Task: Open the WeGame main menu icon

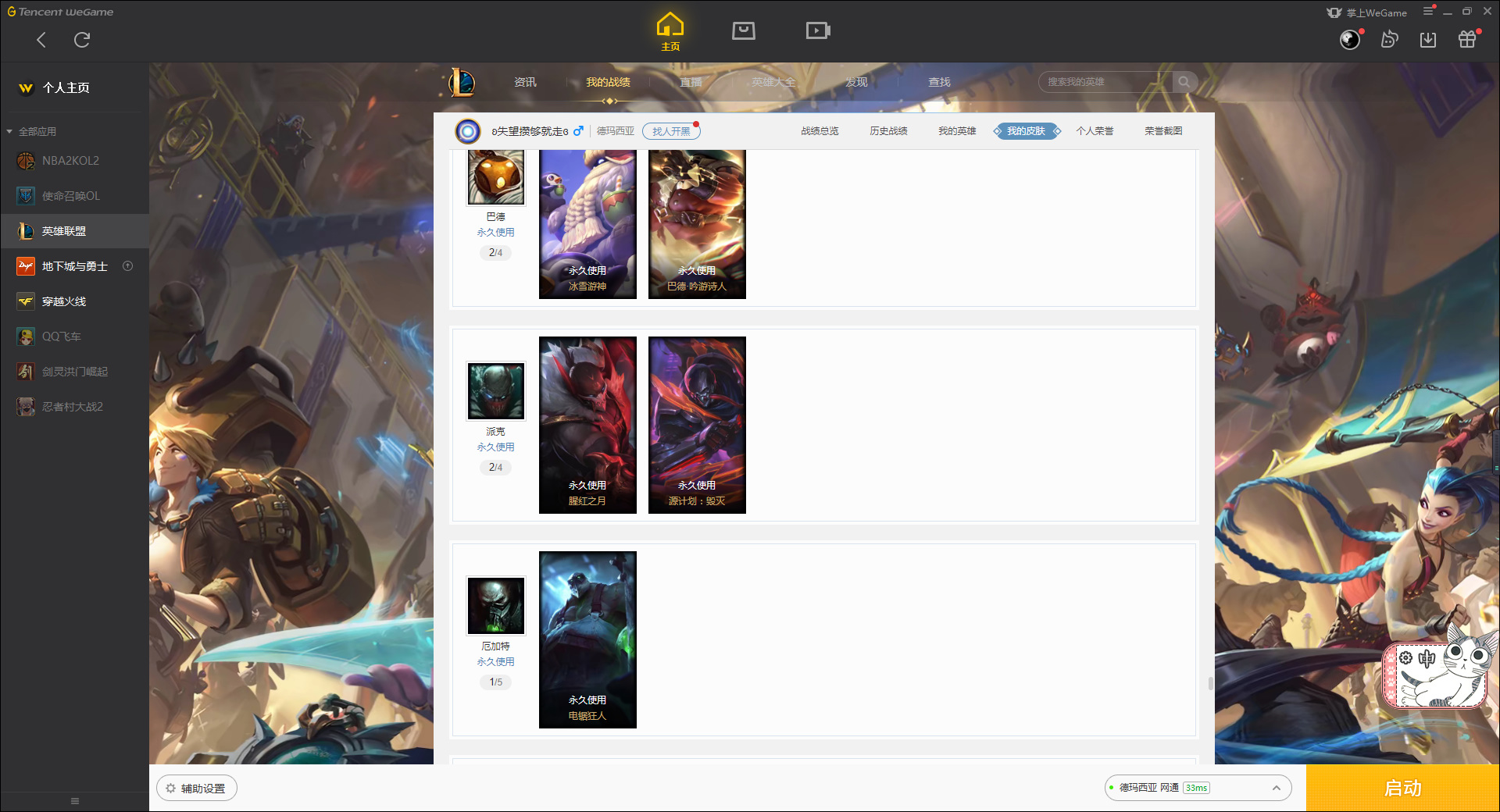Action: point(1428,11)
